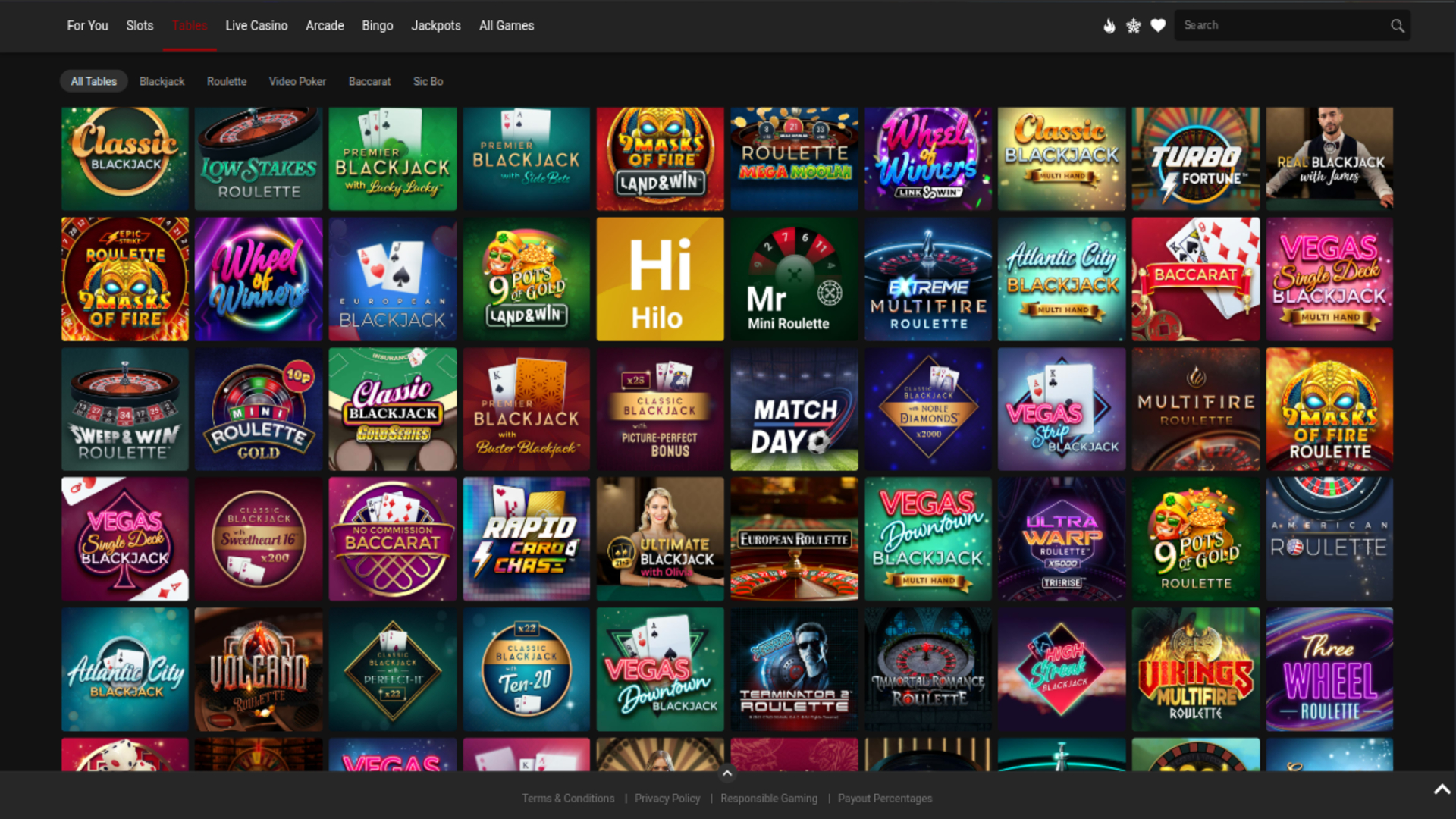Launch the Hi Hilo game tile
The width and height of the screenshot is (1456, 819).
(660, 279)
